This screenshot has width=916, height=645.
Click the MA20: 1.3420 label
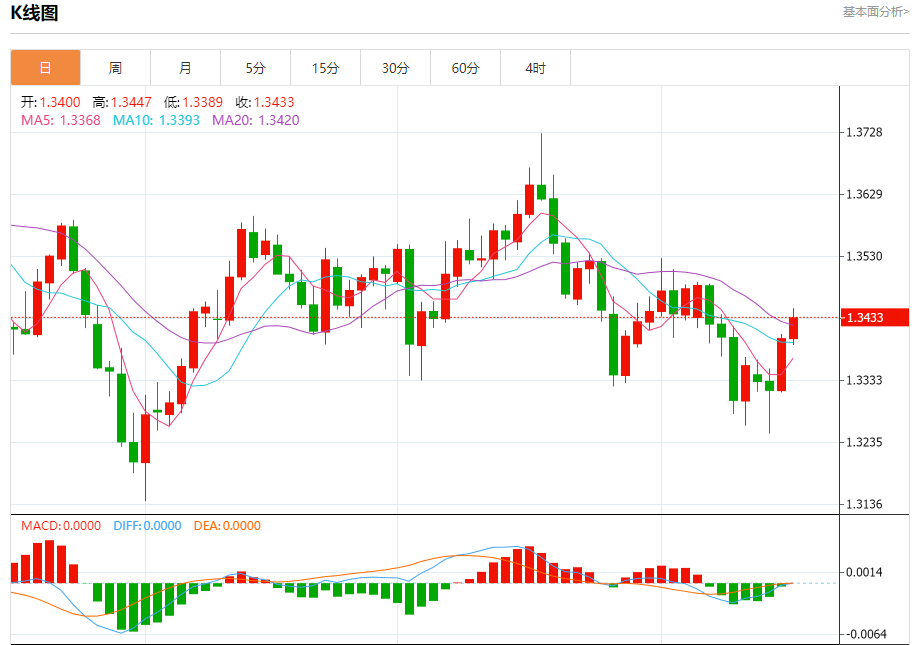point(256,120)
